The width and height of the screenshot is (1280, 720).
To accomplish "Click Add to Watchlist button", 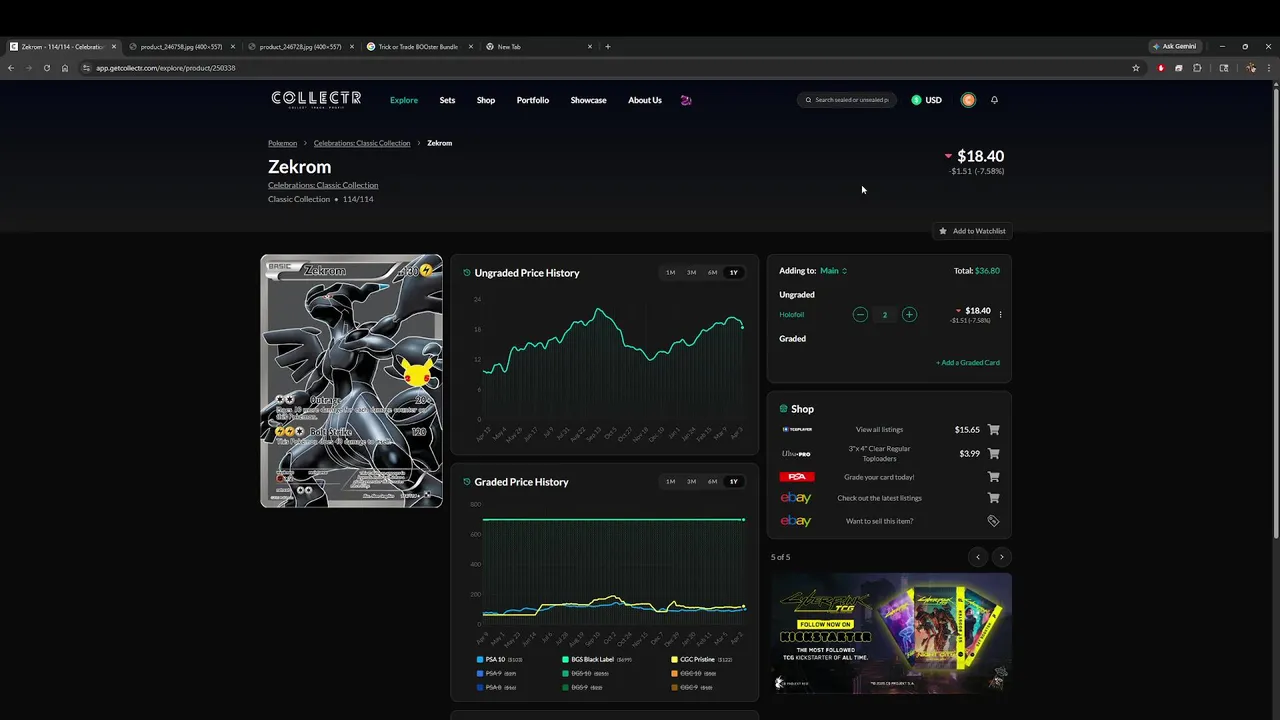I will click(972, 231).
